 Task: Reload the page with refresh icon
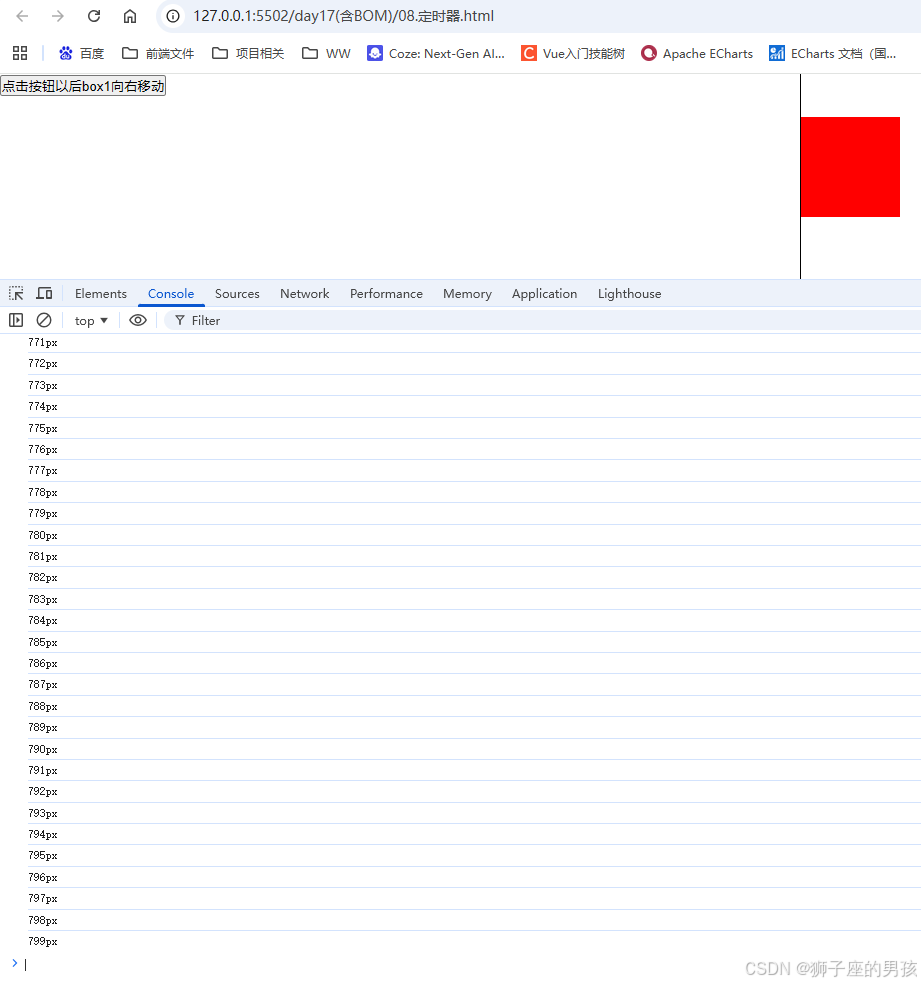(94, 16)
